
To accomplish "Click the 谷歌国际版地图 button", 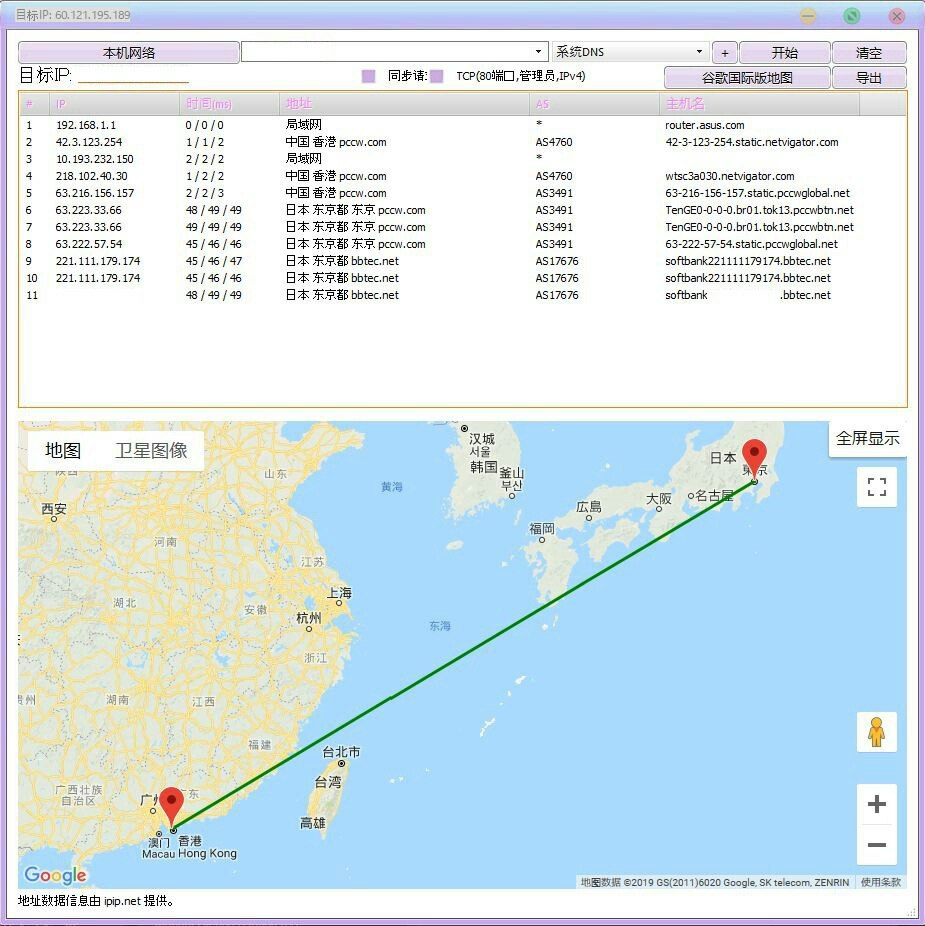I will (x=746, y=78).
